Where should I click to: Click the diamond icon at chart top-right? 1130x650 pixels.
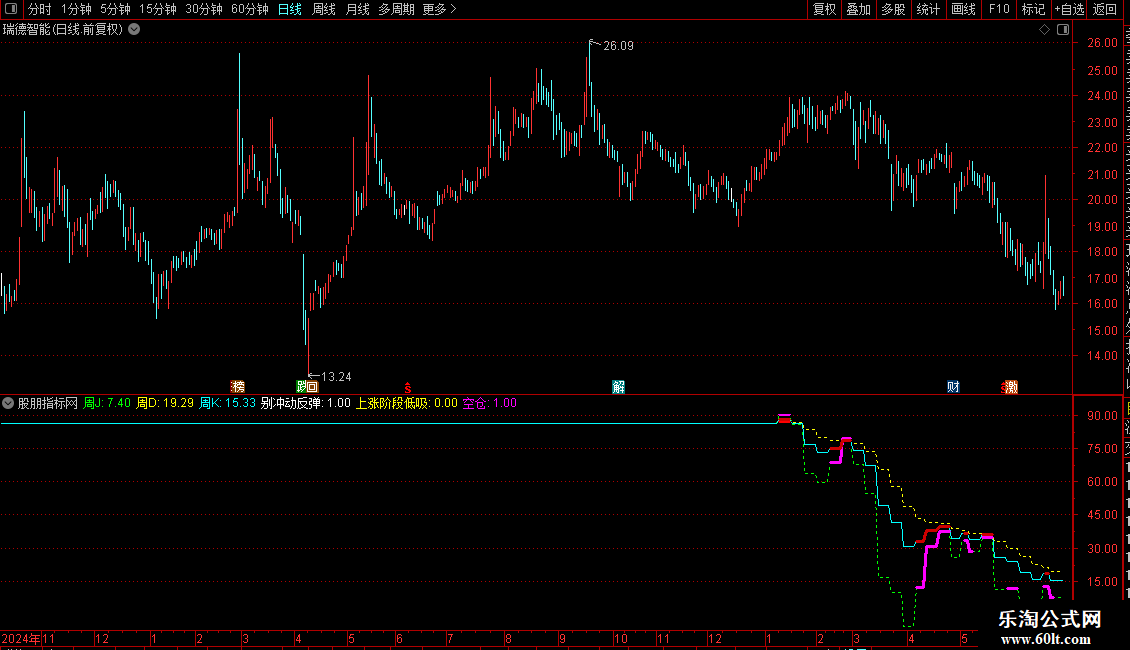[x=1044, y=30]
